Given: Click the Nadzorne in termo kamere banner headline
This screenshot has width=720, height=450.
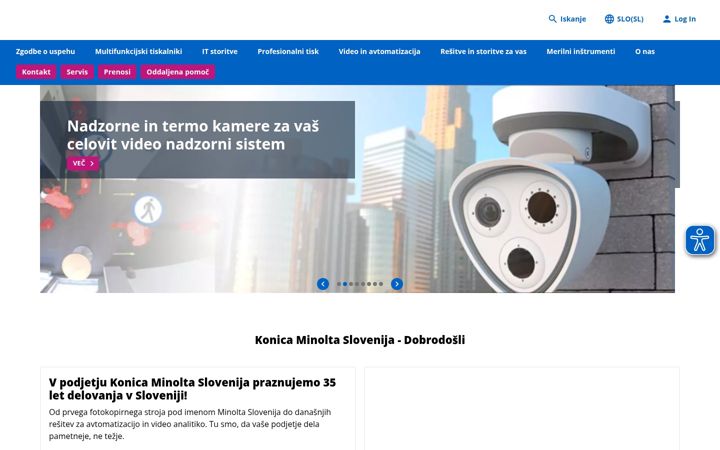Looking at the screenshot, I should [193, 135].
